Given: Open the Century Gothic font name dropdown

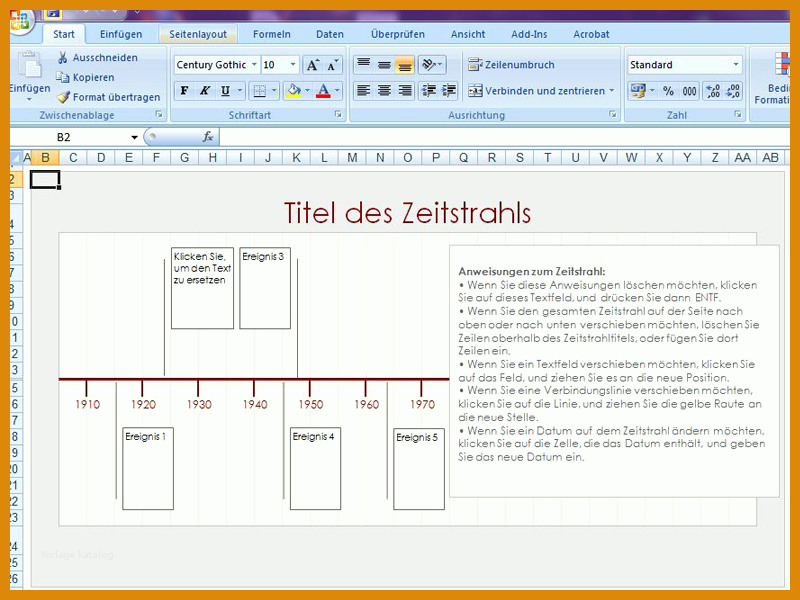Looking at the screenshot, I should pyautogui.click(x=254, y=65).
